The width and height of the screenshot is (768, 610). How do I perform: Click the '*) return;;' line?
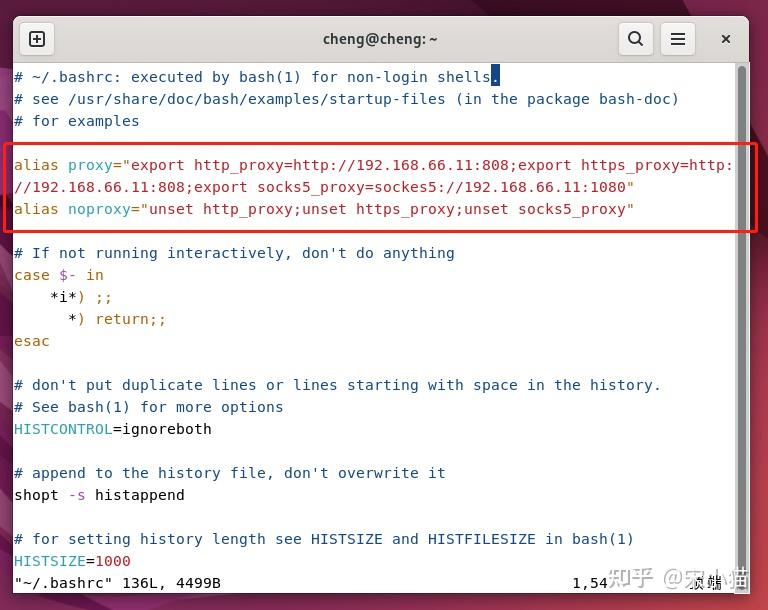click(x=117, y=319)
